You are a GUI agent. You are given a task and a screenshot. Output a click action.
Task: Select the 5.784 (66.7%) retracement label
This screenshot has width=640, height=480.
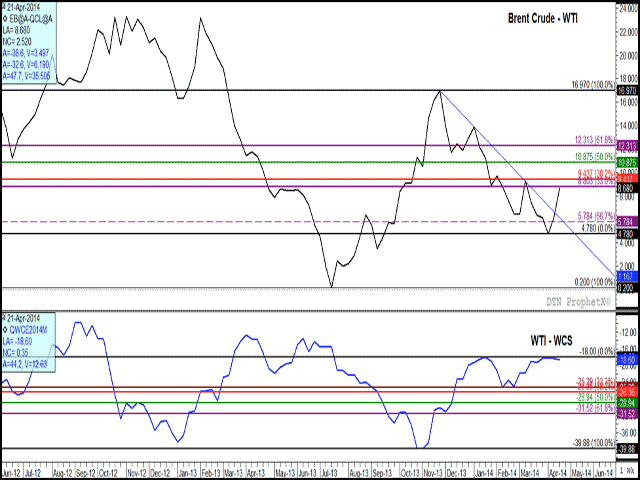tap(596, 215)
